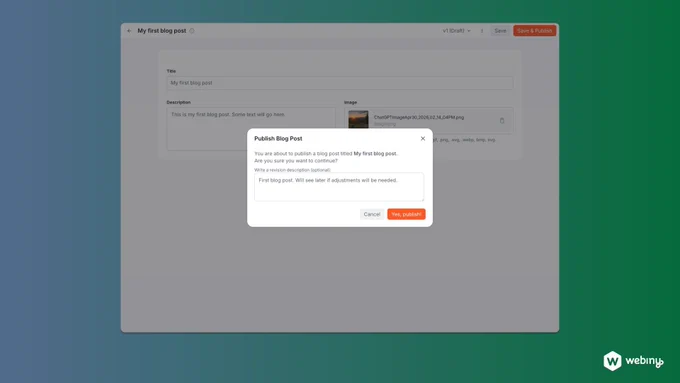
Task: Open the three-dot more options menu
Action: [482, 31]
